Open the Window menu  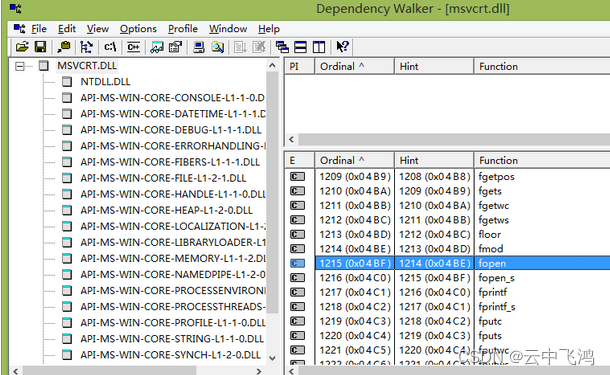228,29
